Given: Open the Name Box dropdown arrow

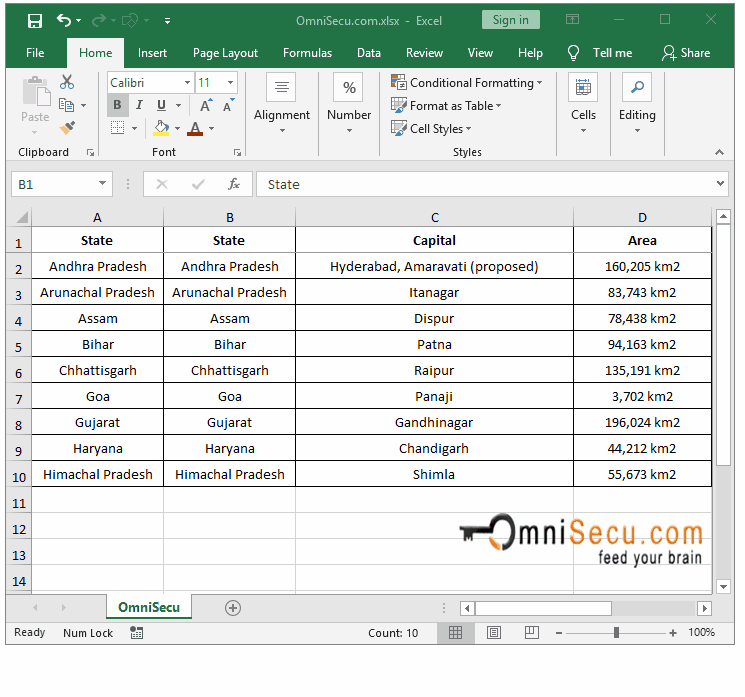Looking at the screenshot, I should (x=102, y=184).
